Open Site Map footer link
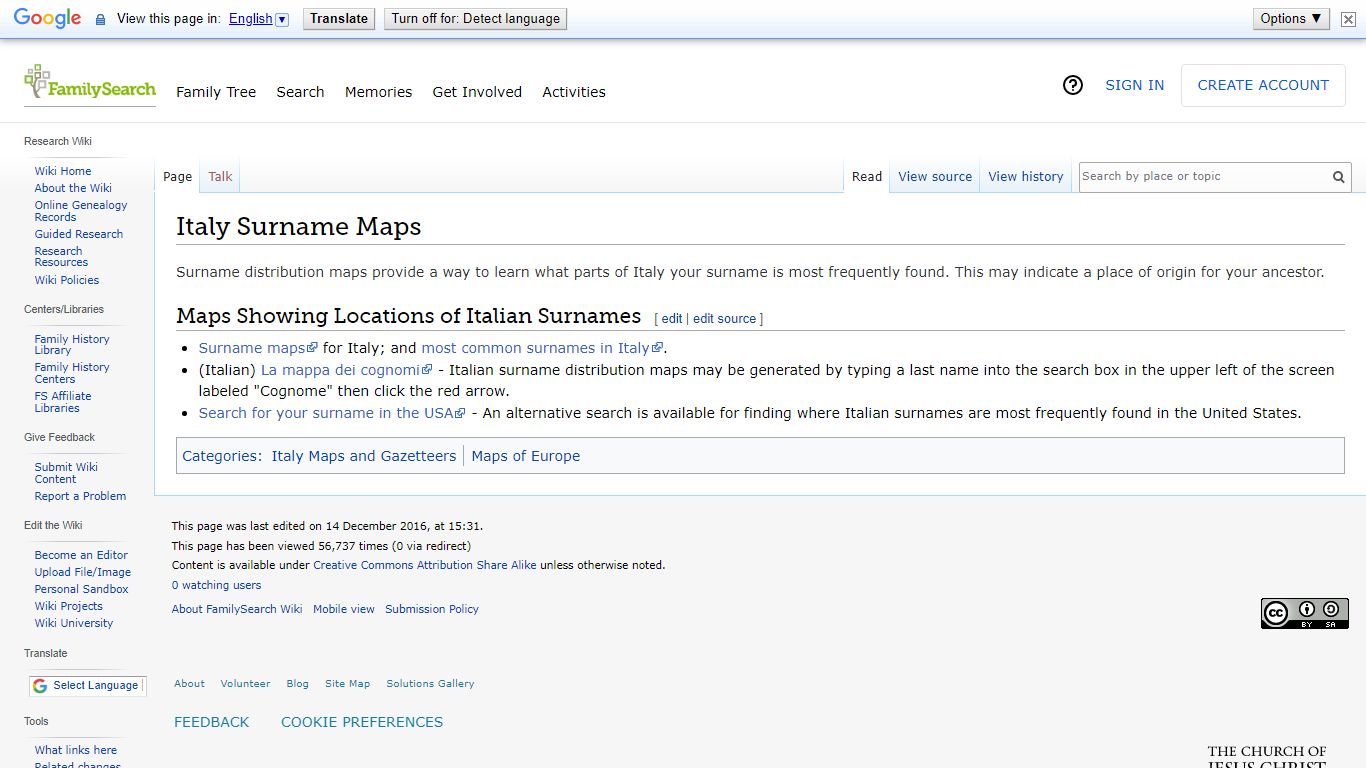Image resolution: width=1366 pixels, height=768 pixels. pyautogui.click(x=347, y=684)
